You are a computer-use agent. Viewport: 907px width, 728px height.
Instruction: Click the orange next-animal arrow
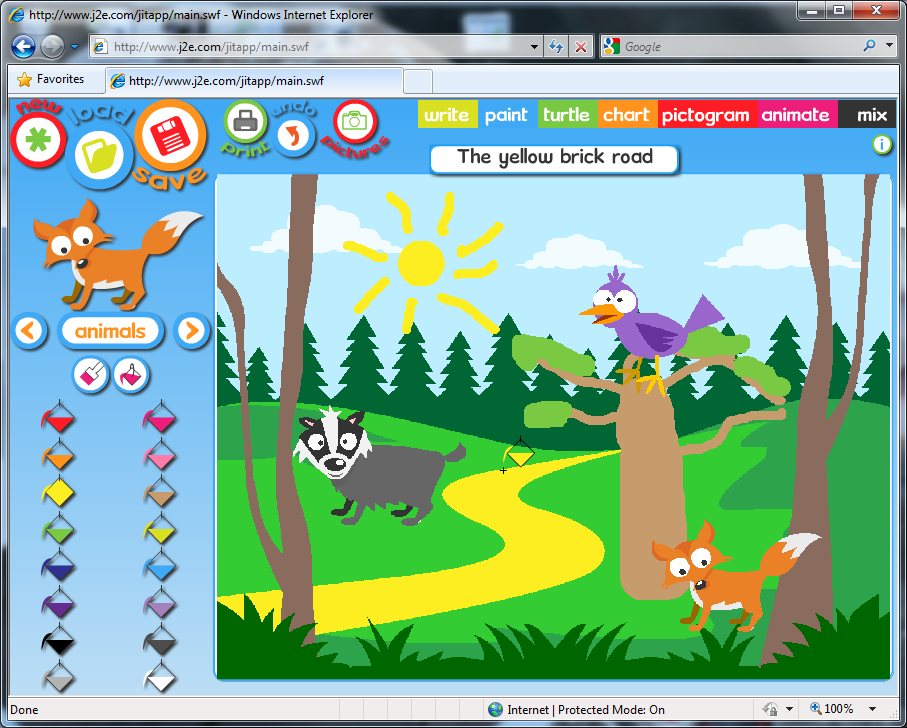point(190,331)
